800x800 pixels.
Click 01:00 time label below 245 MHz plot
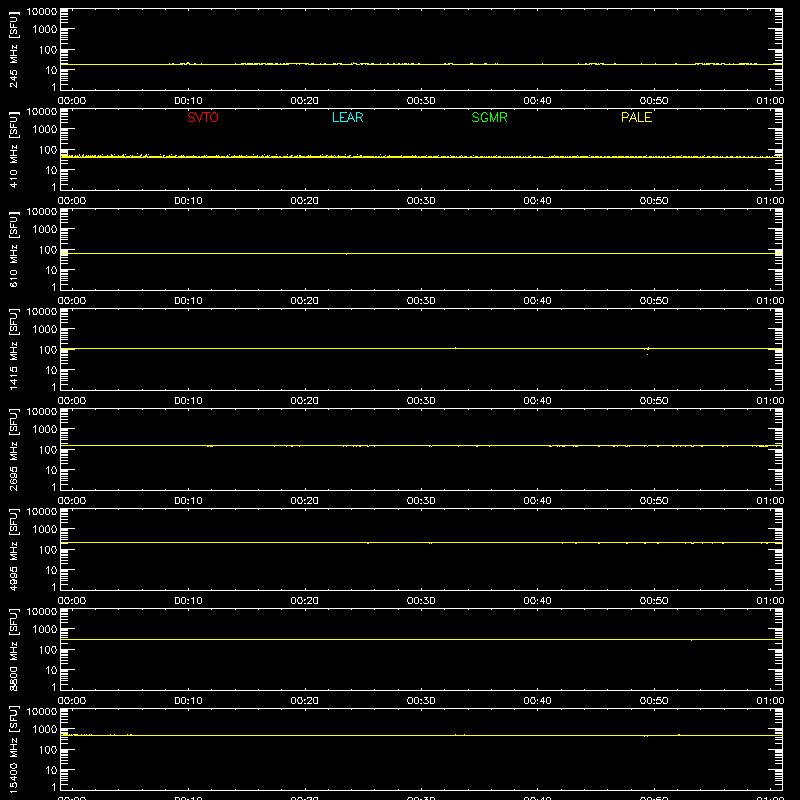(770, 101)
